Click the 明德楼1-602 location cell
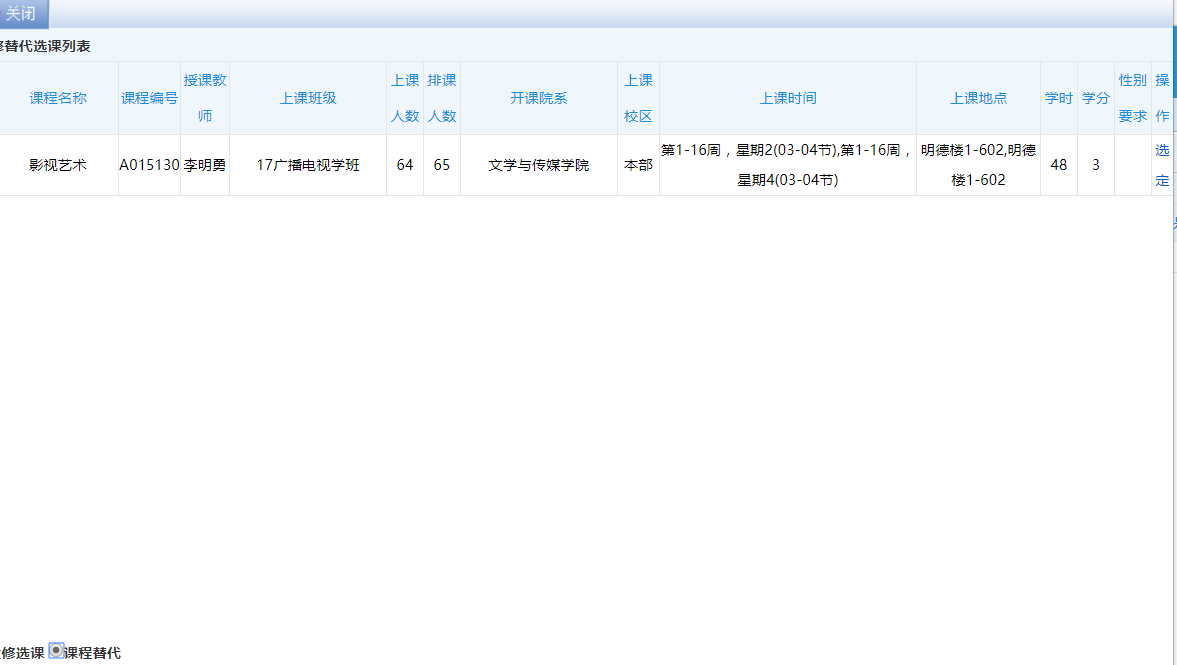Image resolution: width=1177 pixels, height=665 pixels. point(978,165)
